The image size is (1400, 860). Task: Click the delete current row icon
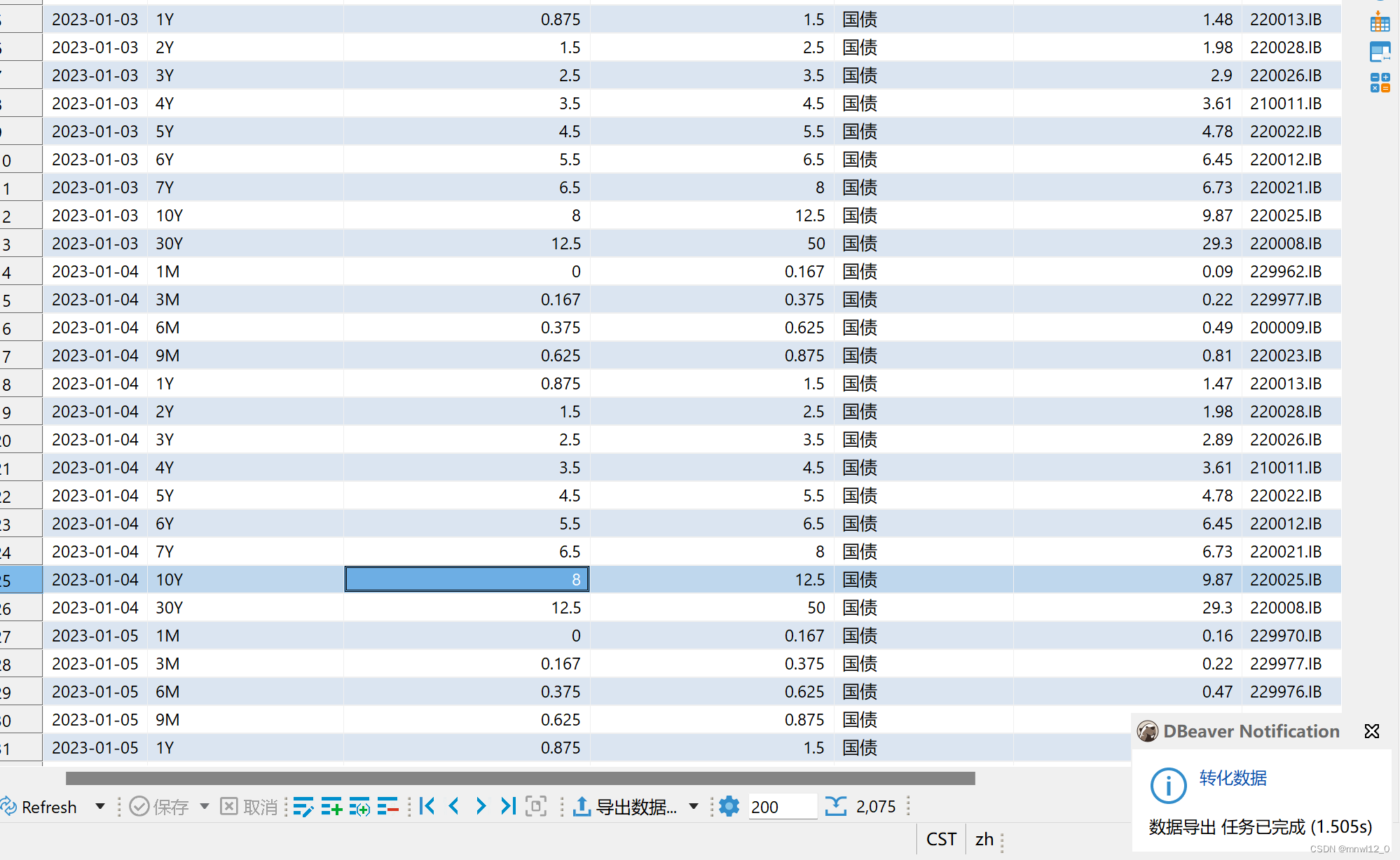pos(387,807)
